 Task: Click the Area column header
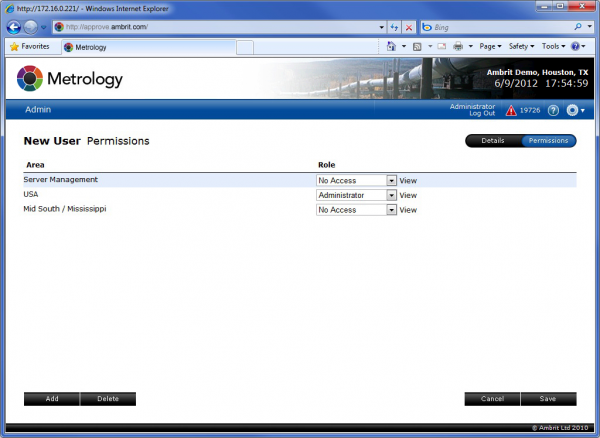[x=35, y=165]
